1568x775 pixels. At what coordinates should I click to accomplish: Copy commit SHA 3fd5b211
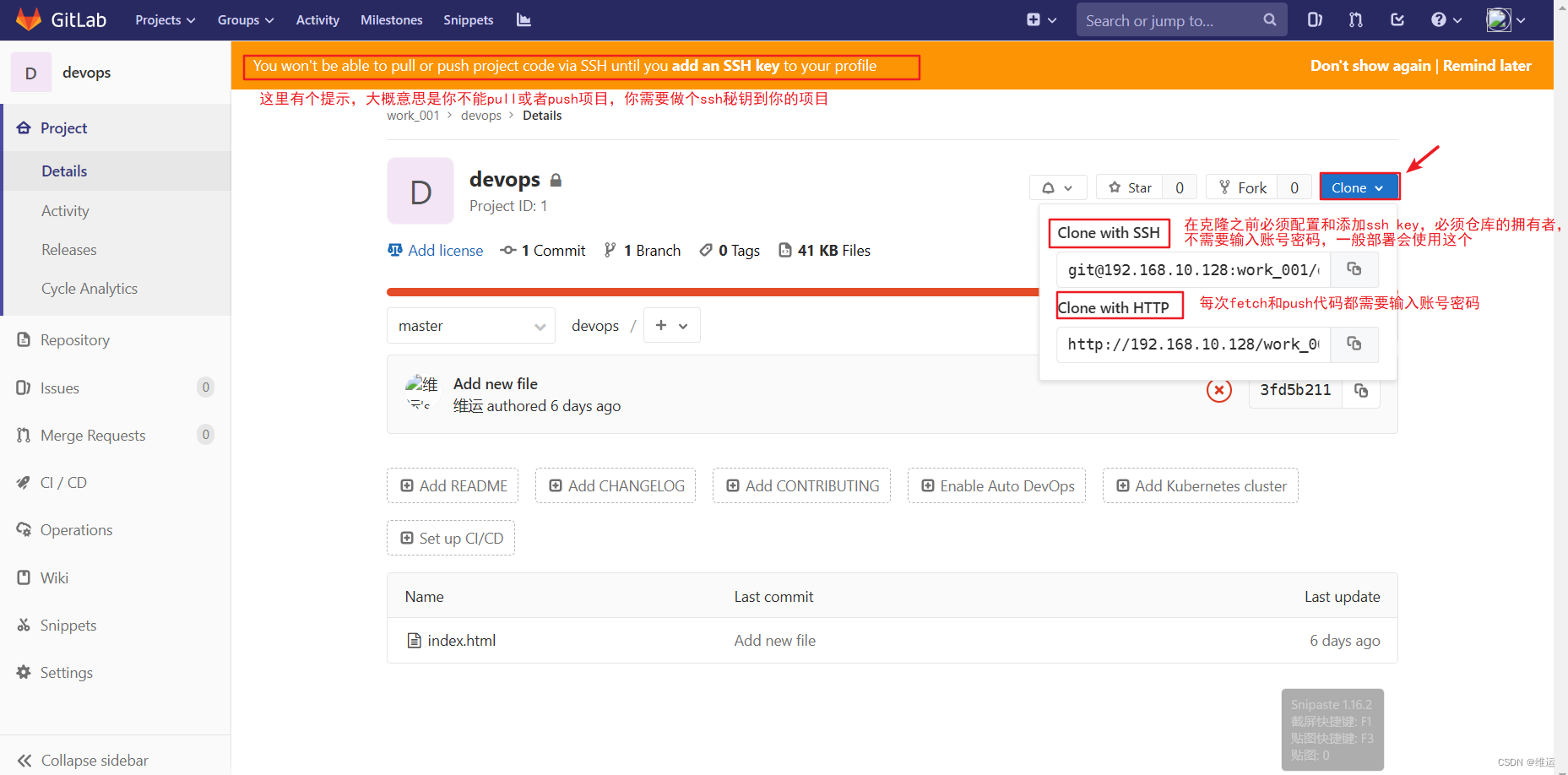point(1361,390)
